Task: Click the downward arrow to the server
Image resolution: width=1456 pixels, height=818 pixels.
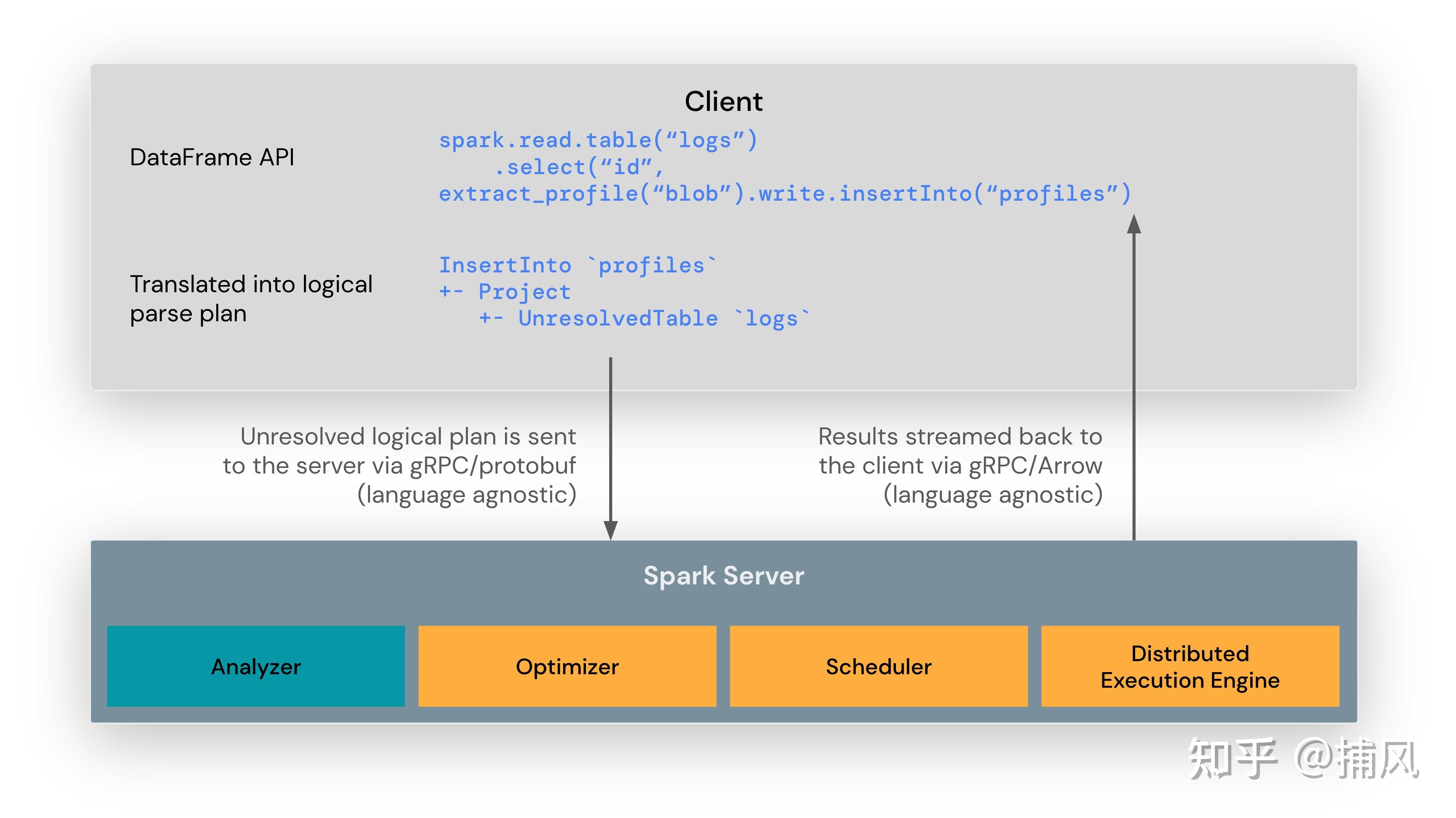Action: tap(610, 447)
